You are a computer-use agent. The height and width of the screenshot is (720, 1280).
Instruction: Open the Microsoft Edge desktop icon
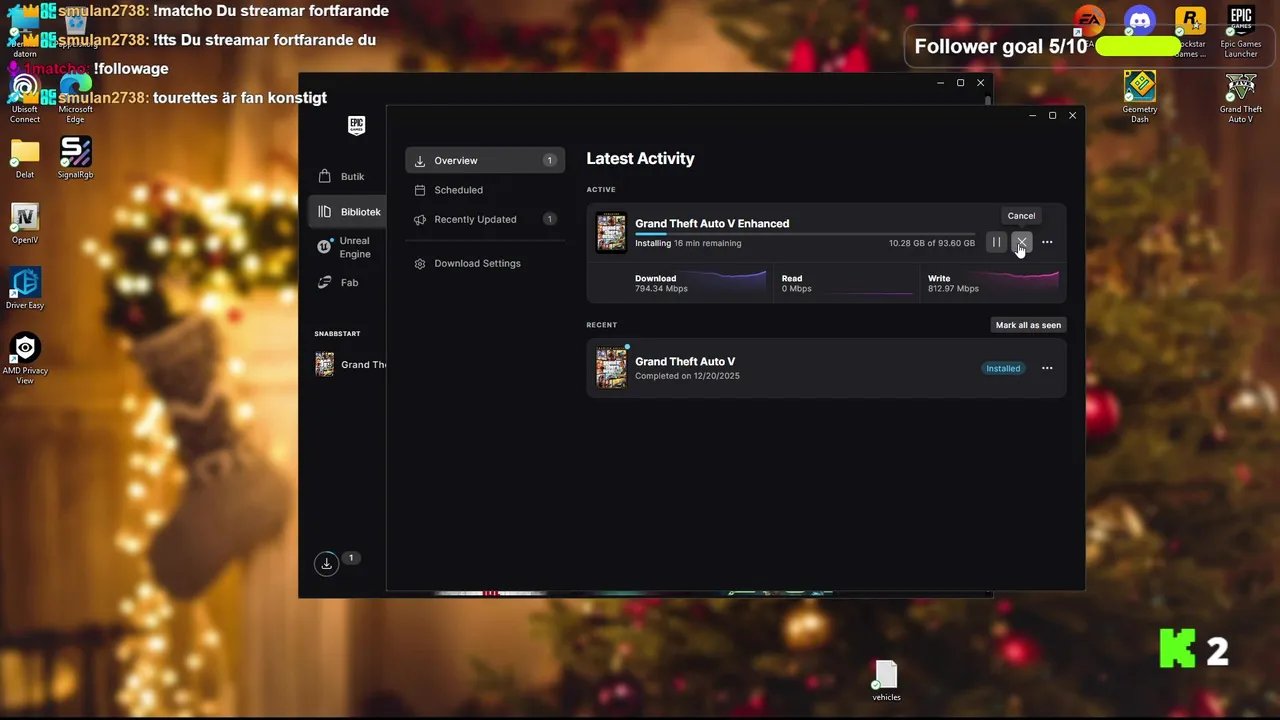coord(76,98)
